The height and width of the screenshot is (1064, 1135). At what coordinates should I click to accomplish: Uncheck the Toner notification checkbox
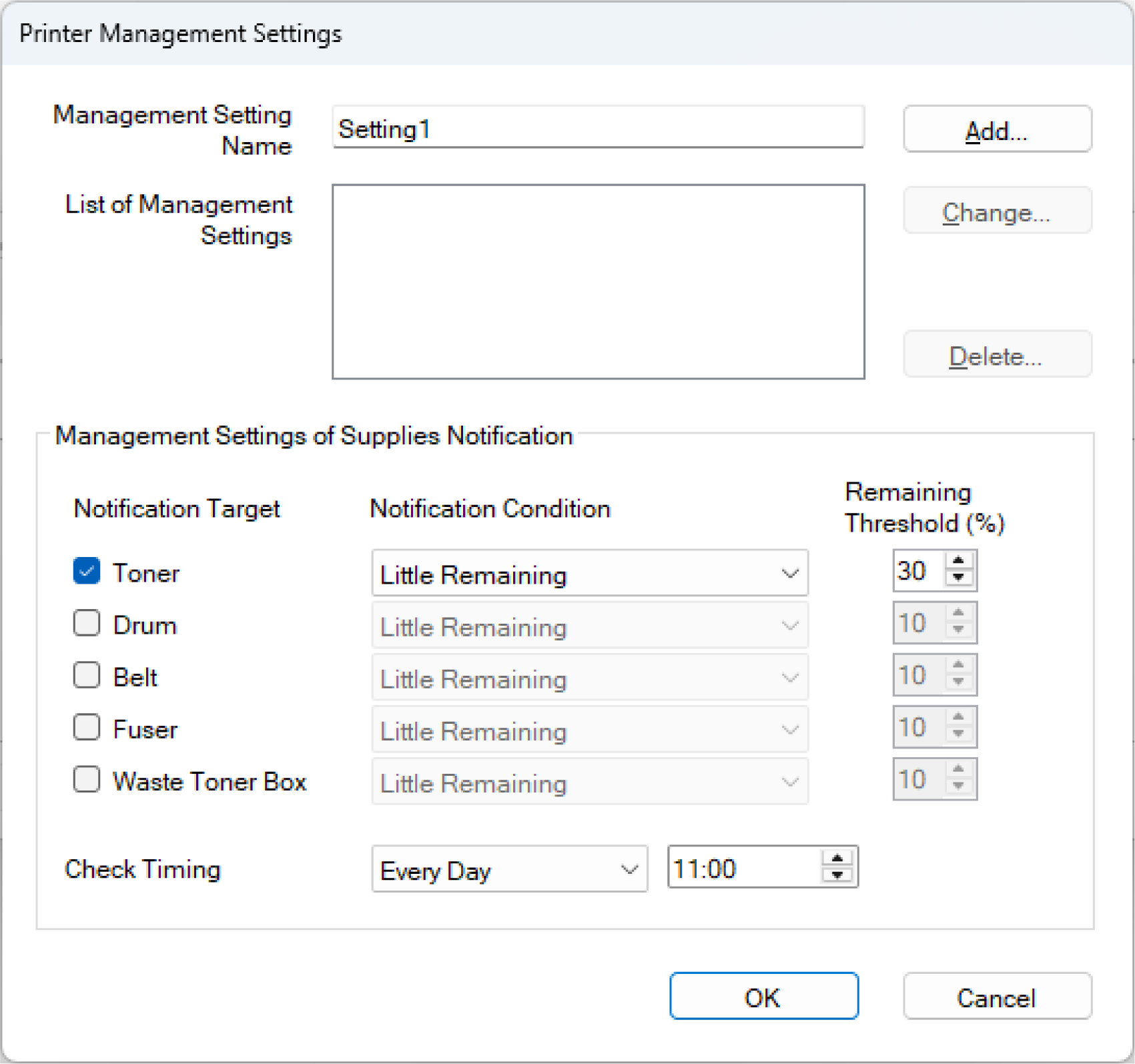pyautogui.click(x=87, y=572)
